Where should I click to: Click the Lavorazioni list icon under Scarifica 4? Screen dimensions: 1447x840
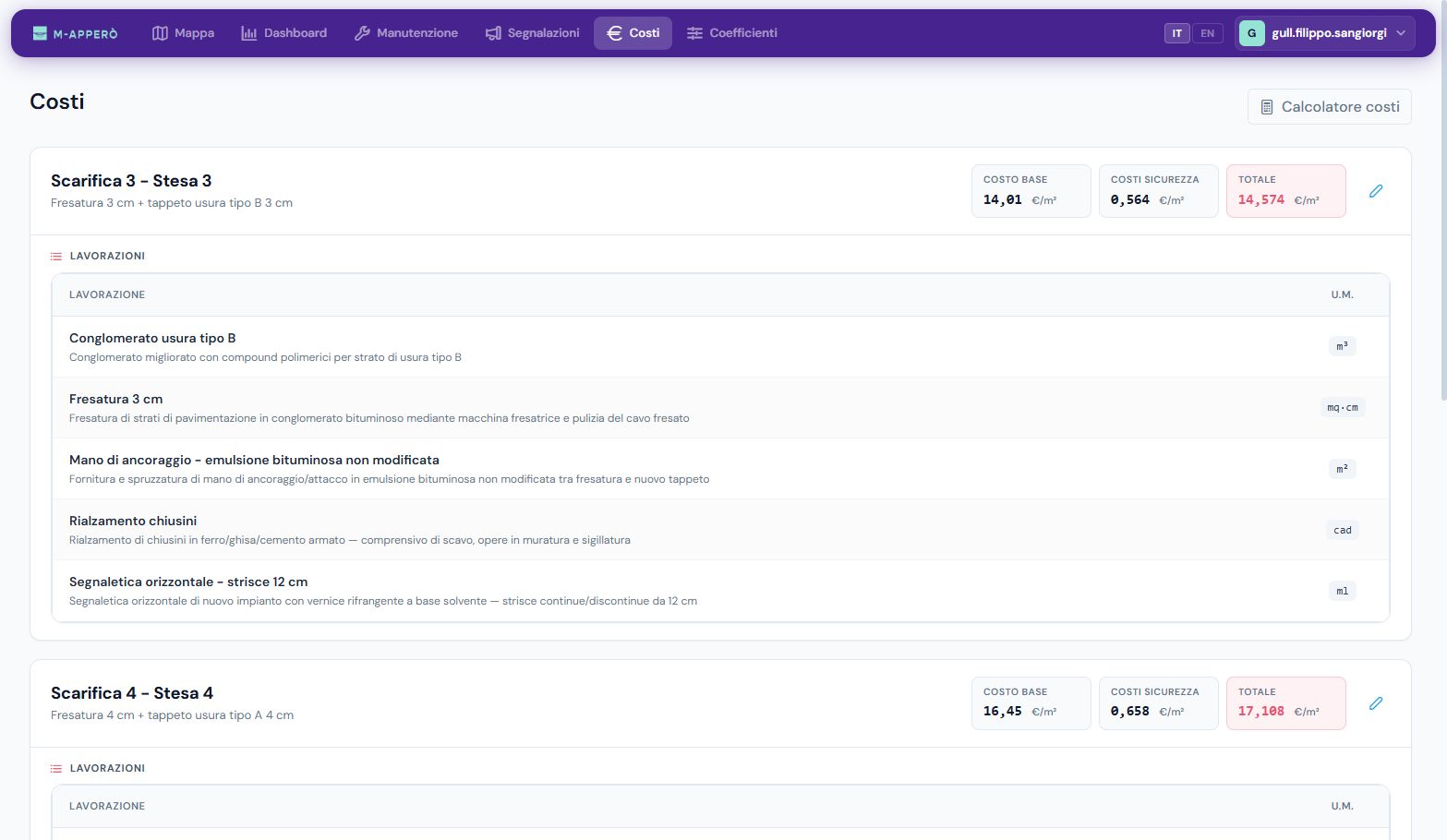click(56, 769)
